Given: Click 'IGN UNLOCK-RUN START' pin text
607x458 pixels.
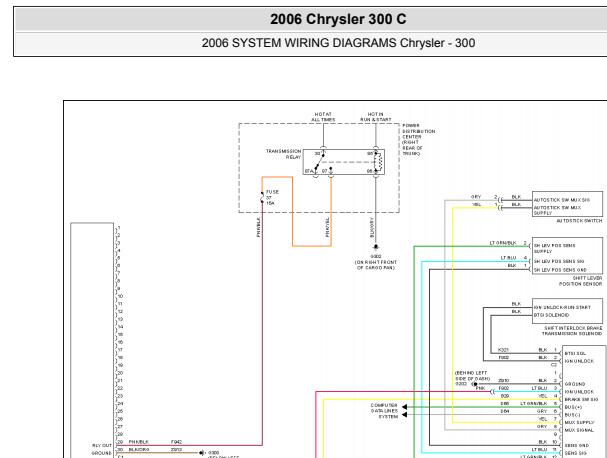Looking at the screenshot, I should (x=562, y=307).
